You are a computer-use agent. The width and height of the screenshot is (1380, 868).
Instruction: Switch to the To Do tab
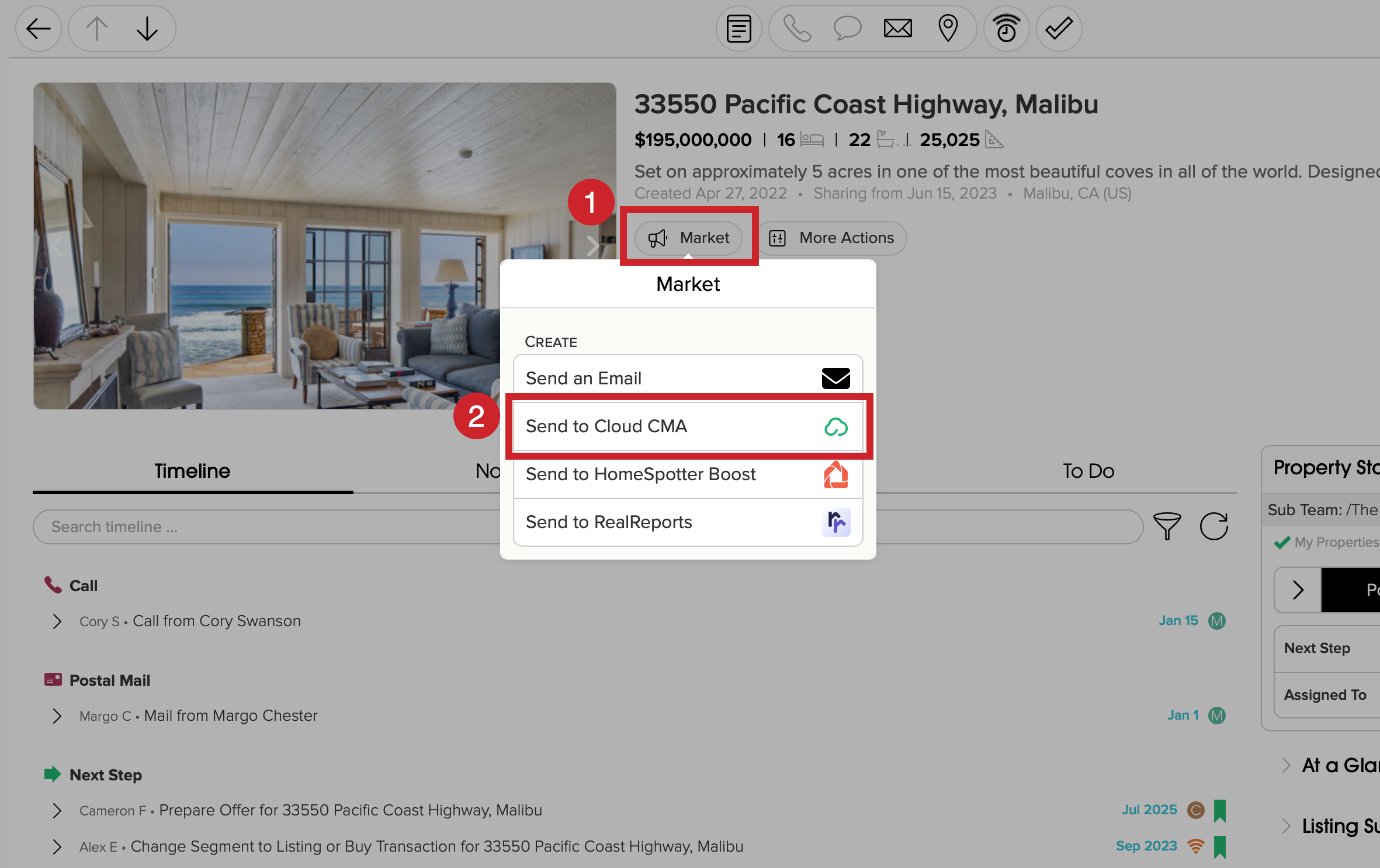[x=1087, y=471]
